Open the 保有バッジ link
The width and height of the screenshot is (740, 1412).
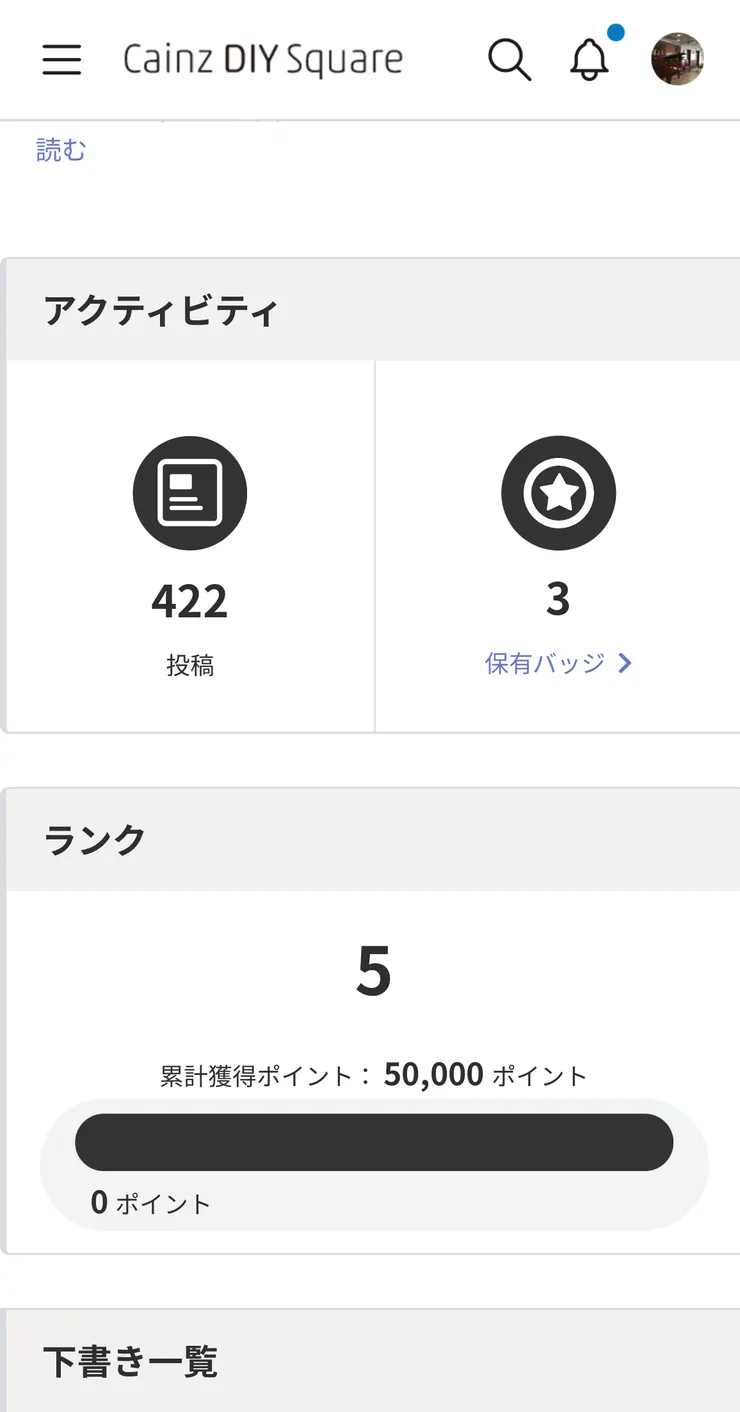(545, 663)
